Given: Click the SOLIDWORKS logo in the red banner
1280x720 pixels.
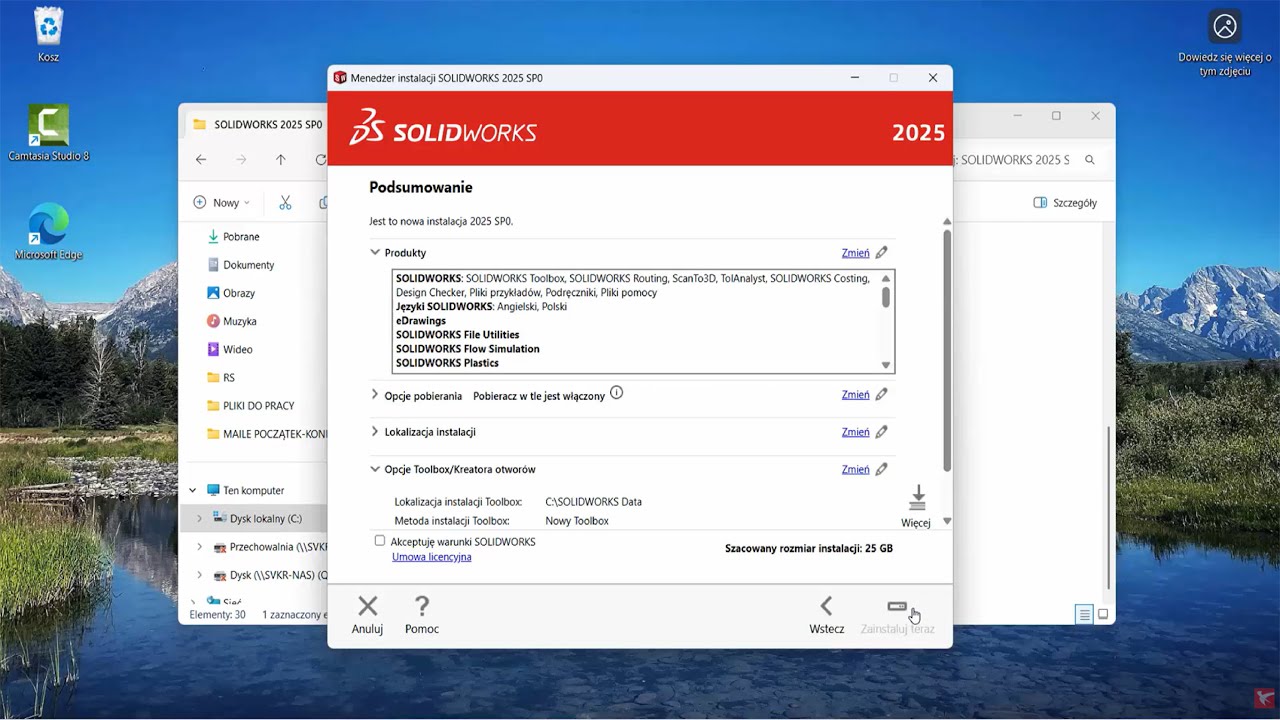Looking at the screenshot, I should click(443, 128).
